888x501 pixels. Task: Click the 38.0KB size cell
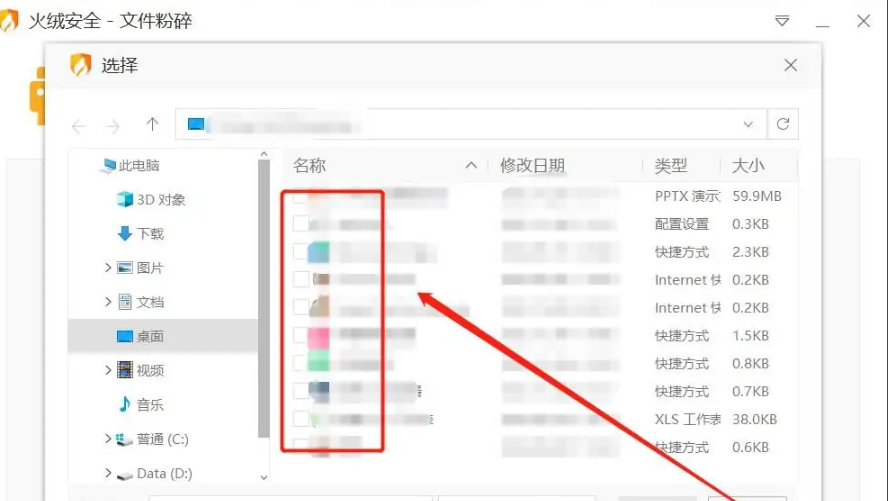coord(754,419)
